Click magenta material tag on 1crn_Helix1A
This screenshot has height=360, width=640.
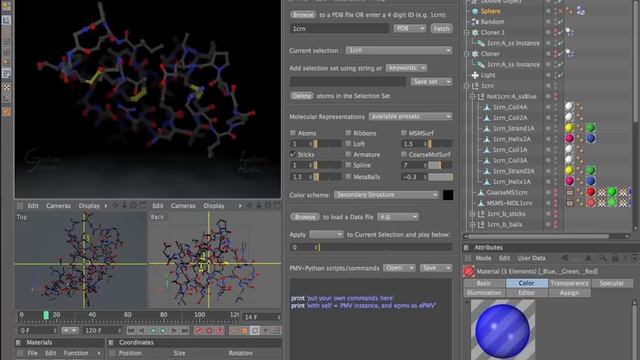569,181
